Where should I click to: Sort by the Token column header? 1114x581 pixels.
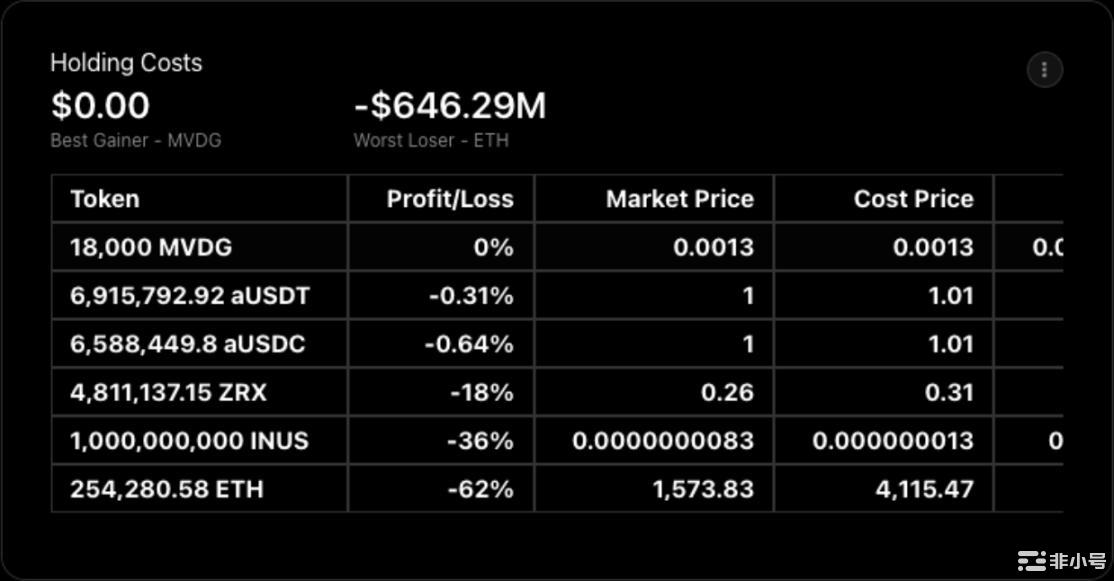pyautogui.click(x=105, y=199)
